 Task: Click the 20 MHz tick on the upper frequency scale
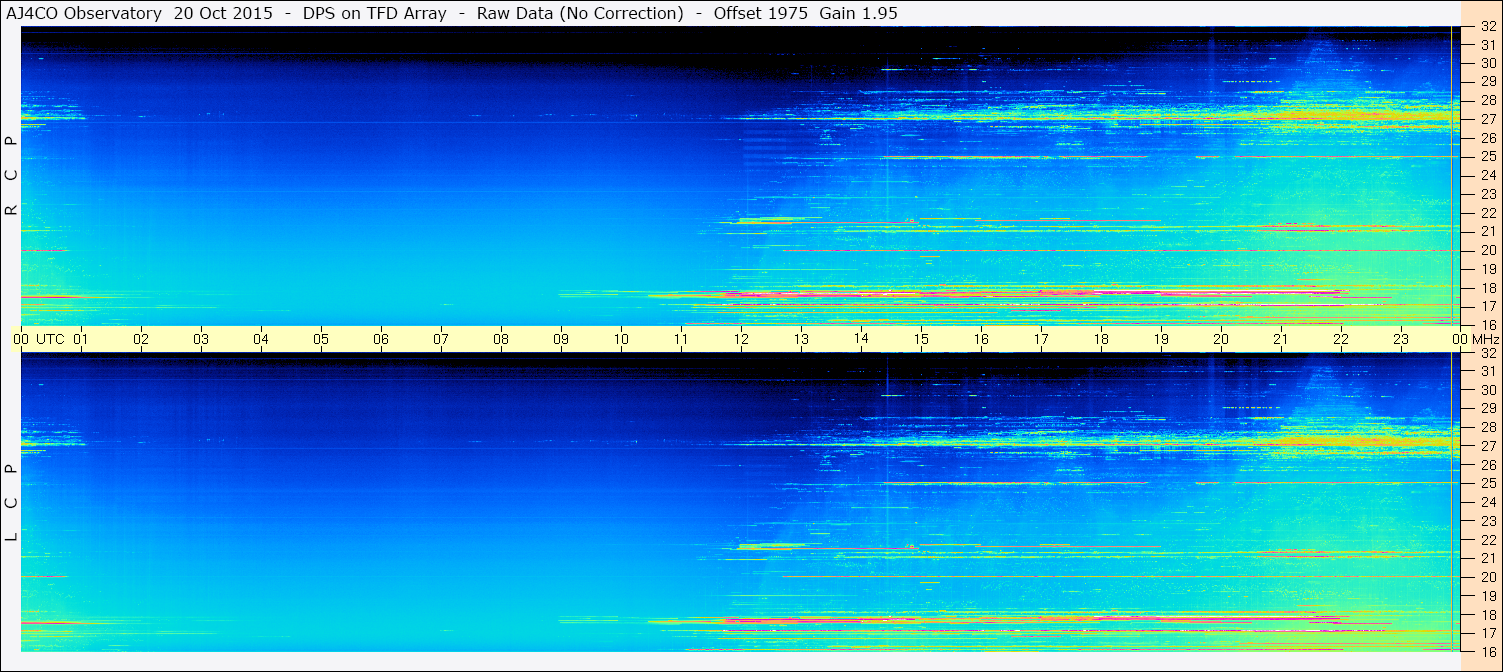point(1488,250)
